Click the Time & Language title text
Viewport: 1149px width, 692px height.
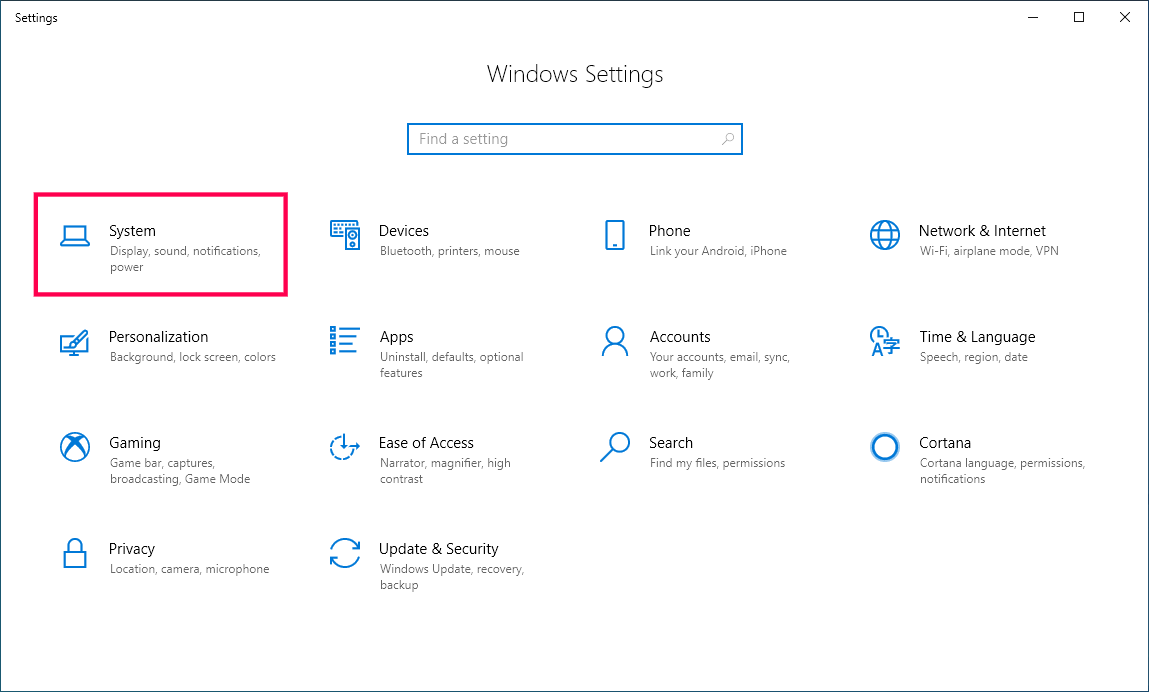[x=978, y=337]
